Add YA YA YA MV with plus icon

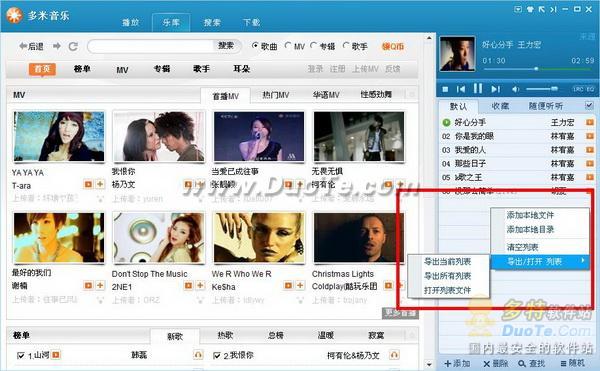tap(100, 184)
